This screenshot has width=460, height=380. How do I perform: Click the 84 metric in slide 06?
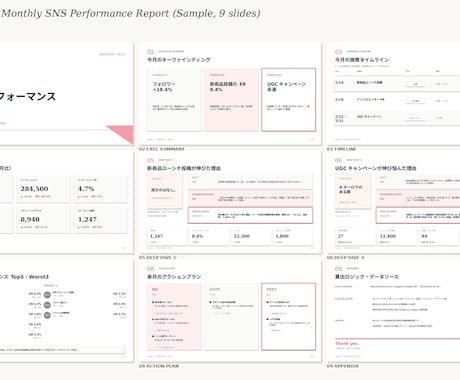(424, 236)
